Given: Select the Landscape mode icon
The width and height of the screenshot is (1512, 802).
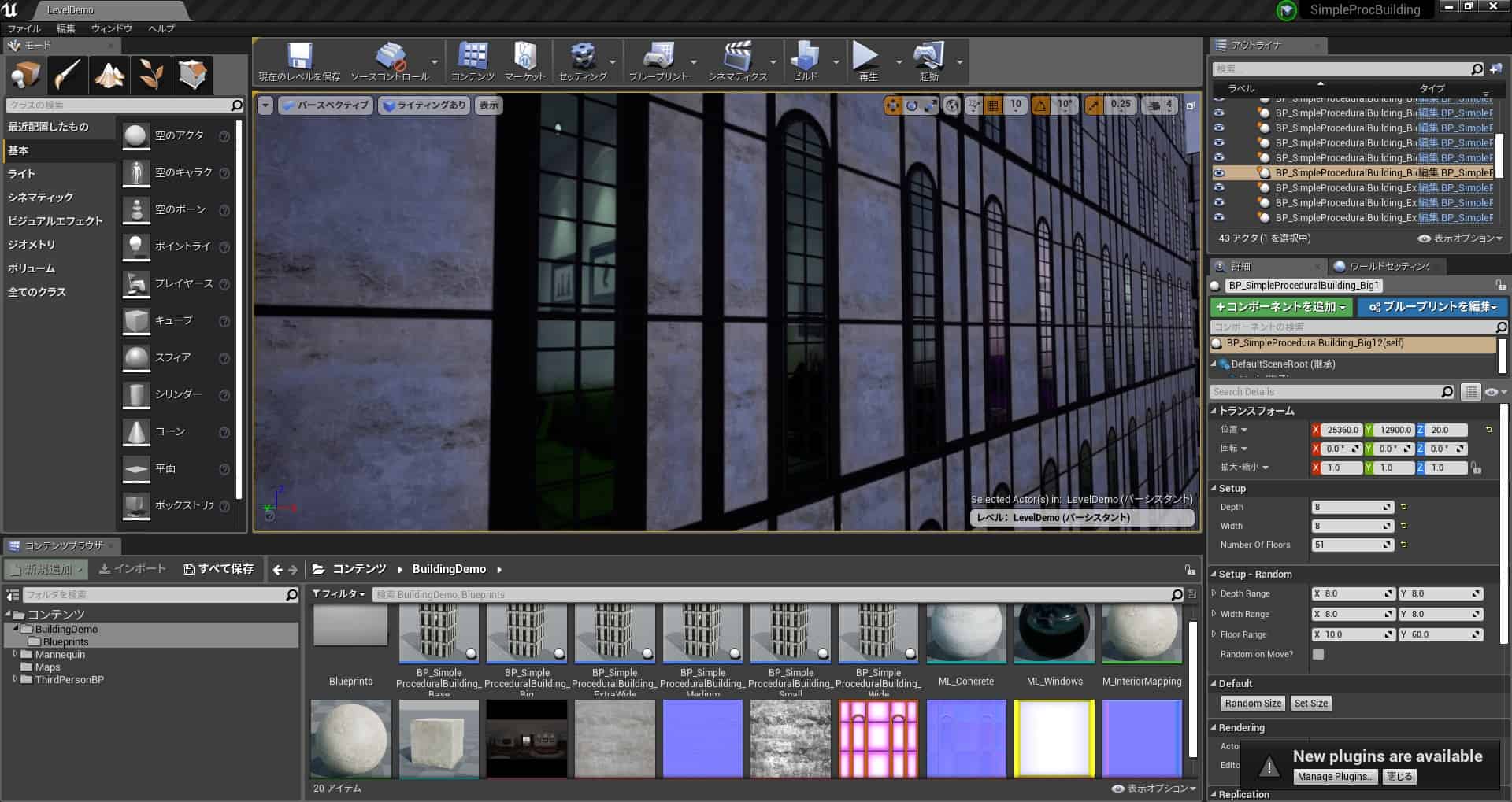Looking at the screenshot, I should 109,76.
